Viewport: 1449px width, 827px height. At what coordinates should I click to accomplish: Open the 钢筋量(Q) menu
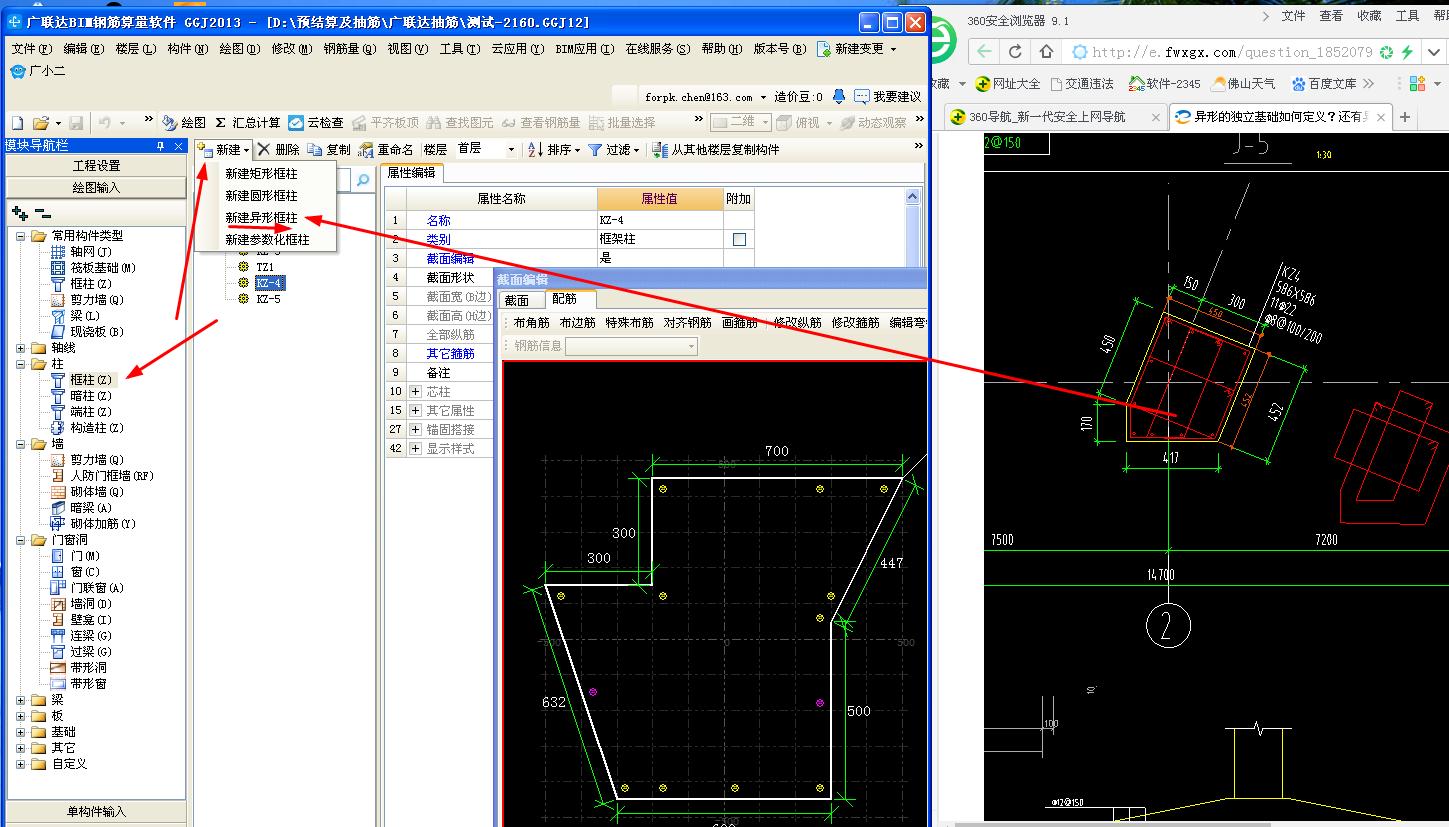tap(349, 48)
